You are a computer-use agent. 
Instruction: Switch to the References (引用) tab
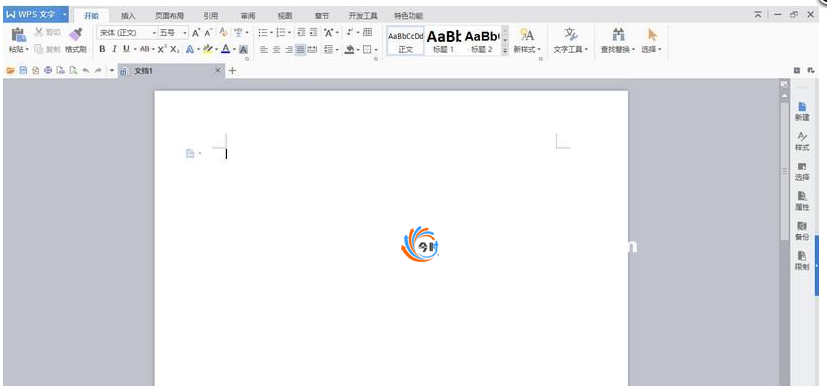[210, 16]
